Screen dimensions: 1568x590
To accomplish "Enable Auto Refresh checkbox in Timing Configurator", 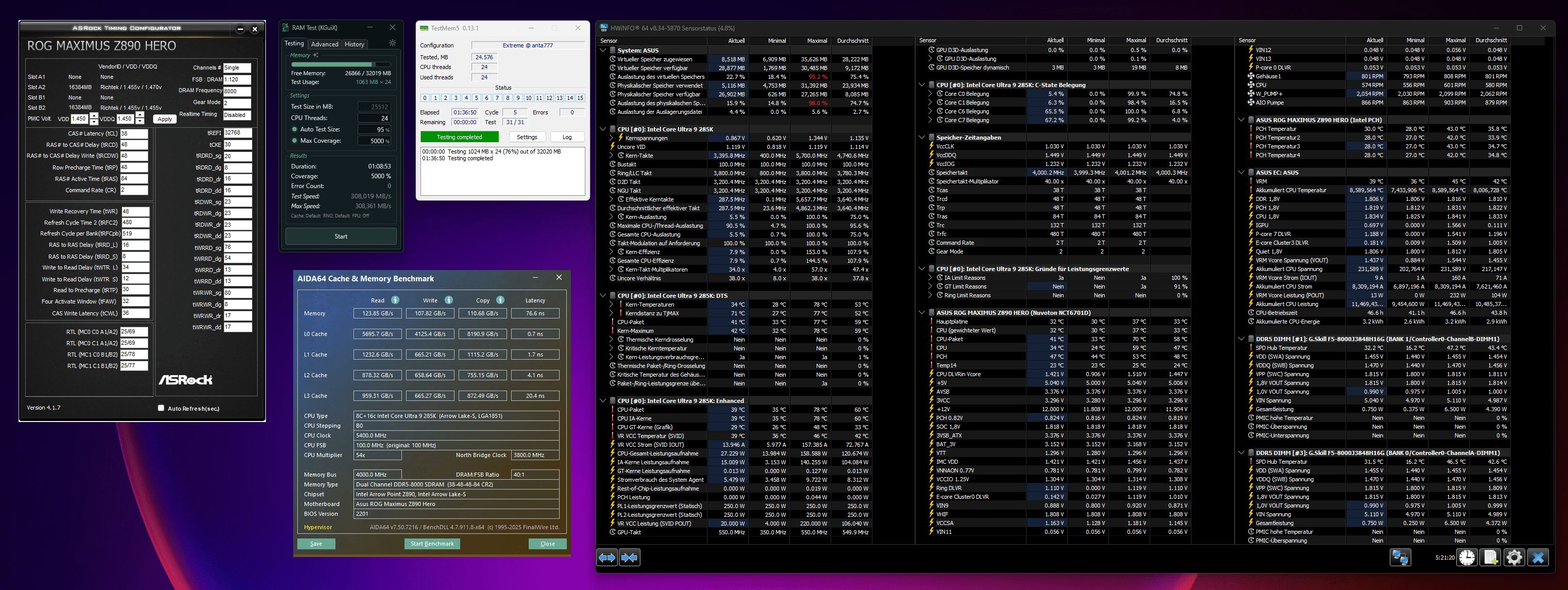I will click(x=161, y=408).
